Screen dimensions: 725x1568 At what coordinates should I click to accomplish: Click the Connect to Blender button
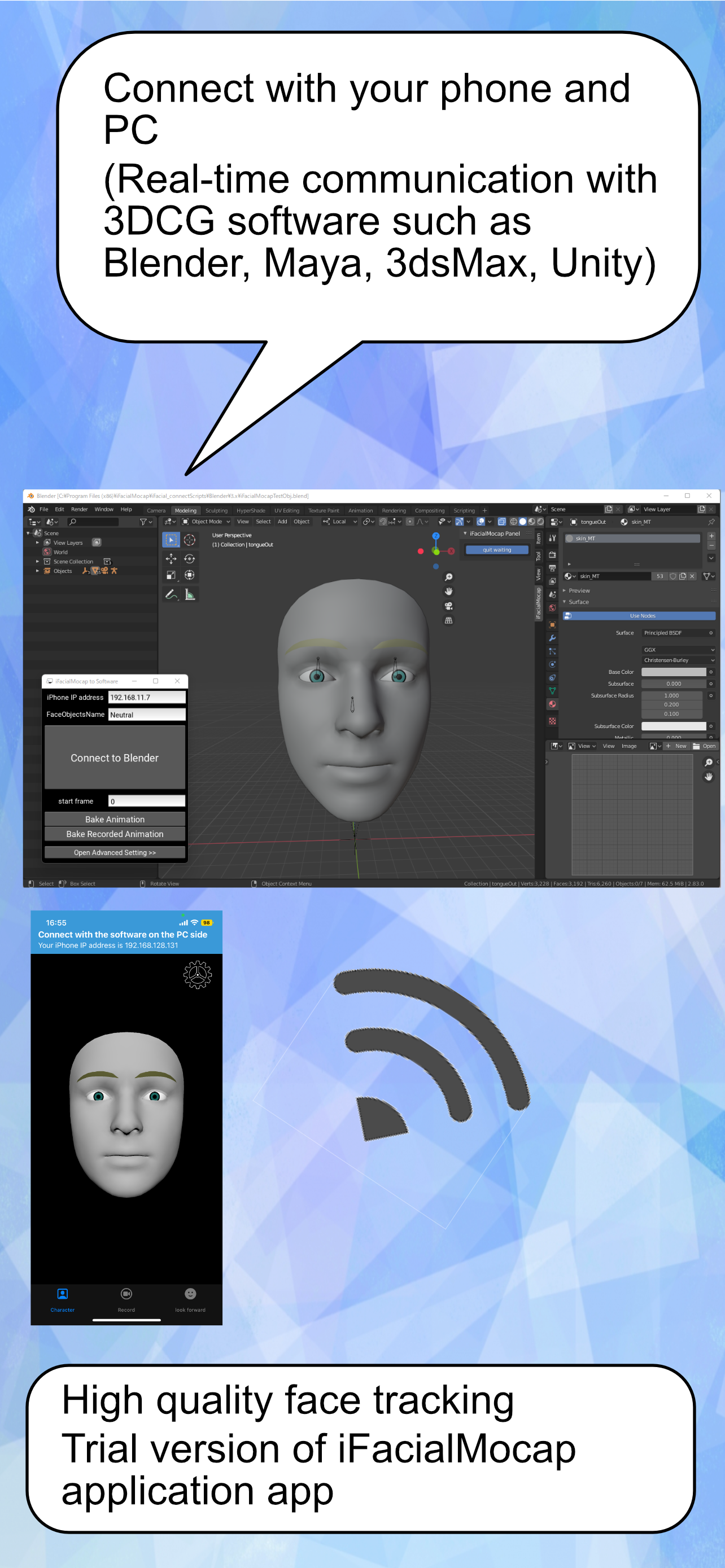tap(115, 758)
